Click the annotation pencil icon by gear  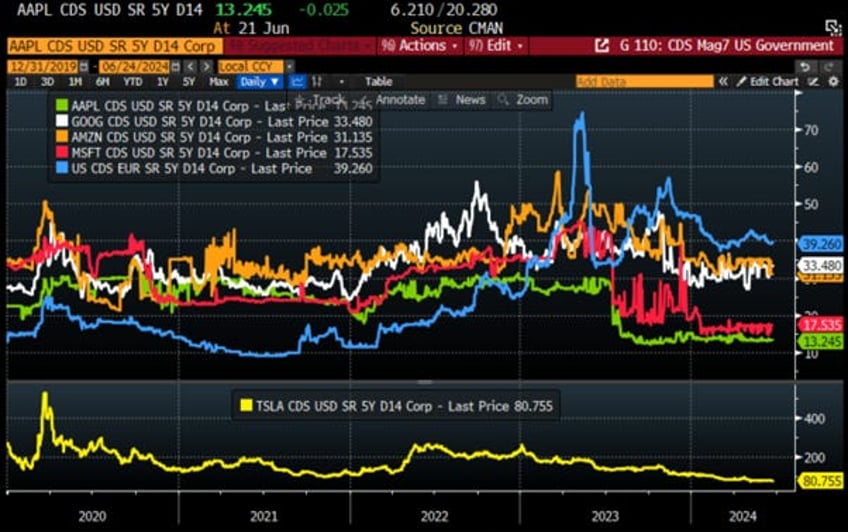coord(813,82)
